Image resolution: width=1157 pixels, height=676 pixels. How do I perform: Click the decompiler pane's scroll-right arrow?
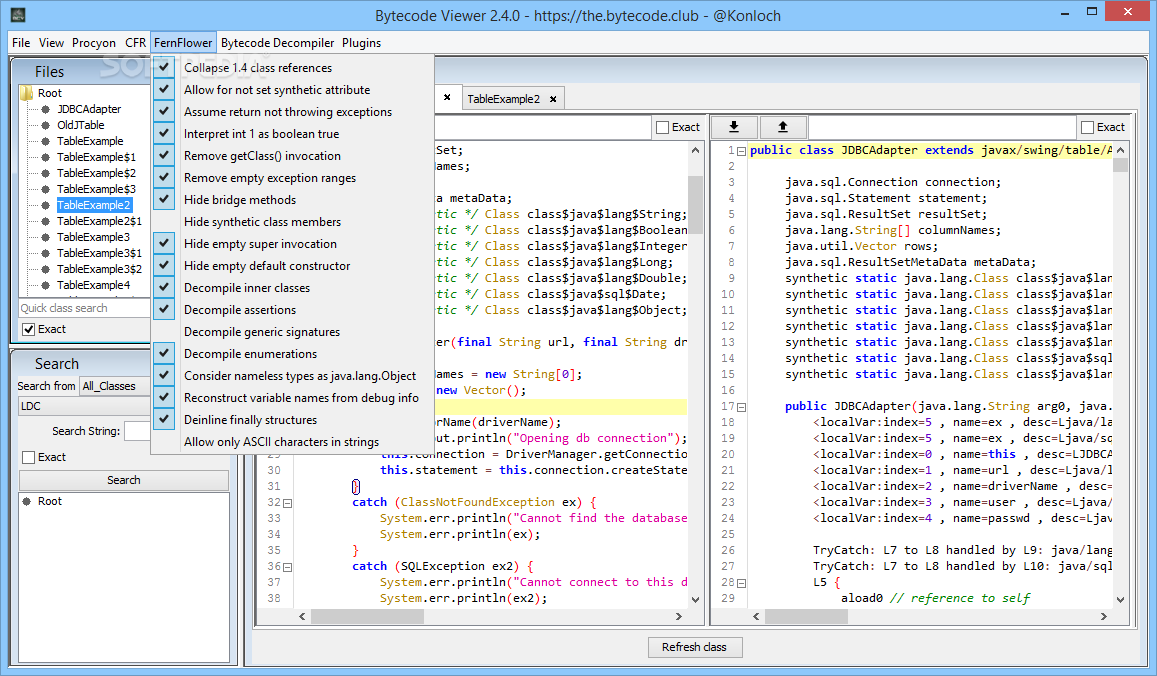(x=679, y=616)
